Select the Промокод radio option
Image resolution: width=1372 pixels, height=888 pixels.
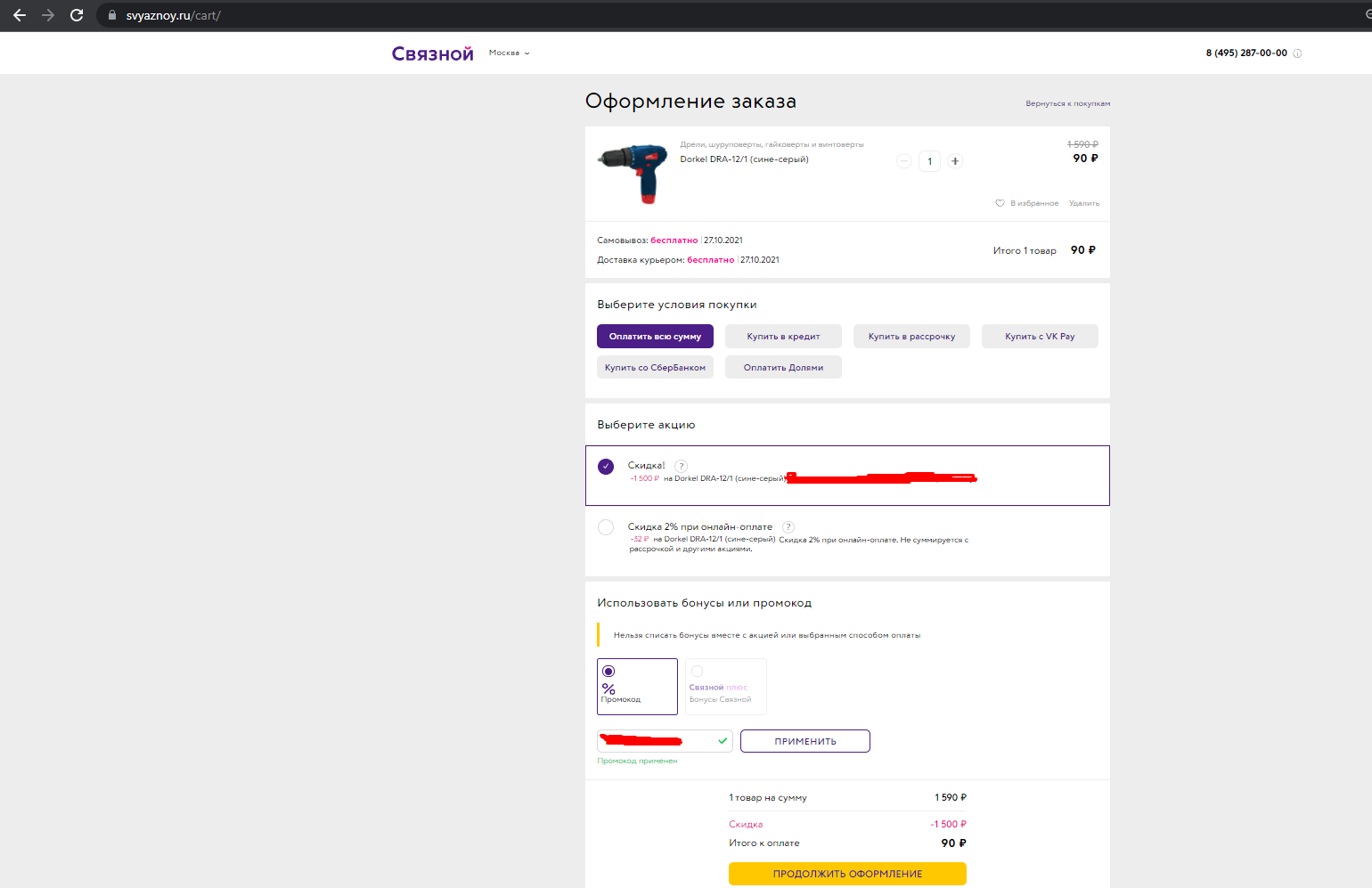pos(608,671)
